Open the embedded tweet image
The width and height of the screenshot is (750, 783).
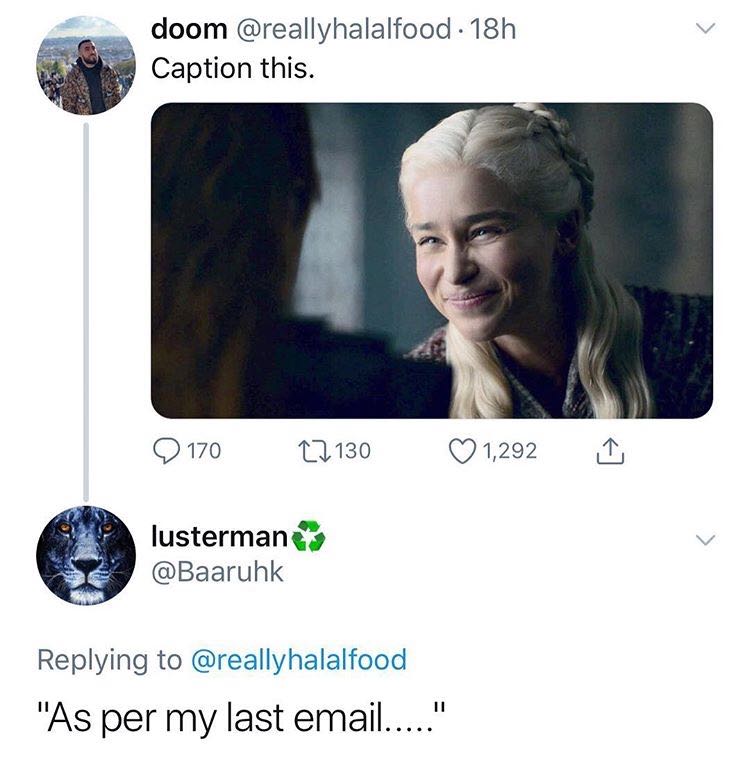432,260
